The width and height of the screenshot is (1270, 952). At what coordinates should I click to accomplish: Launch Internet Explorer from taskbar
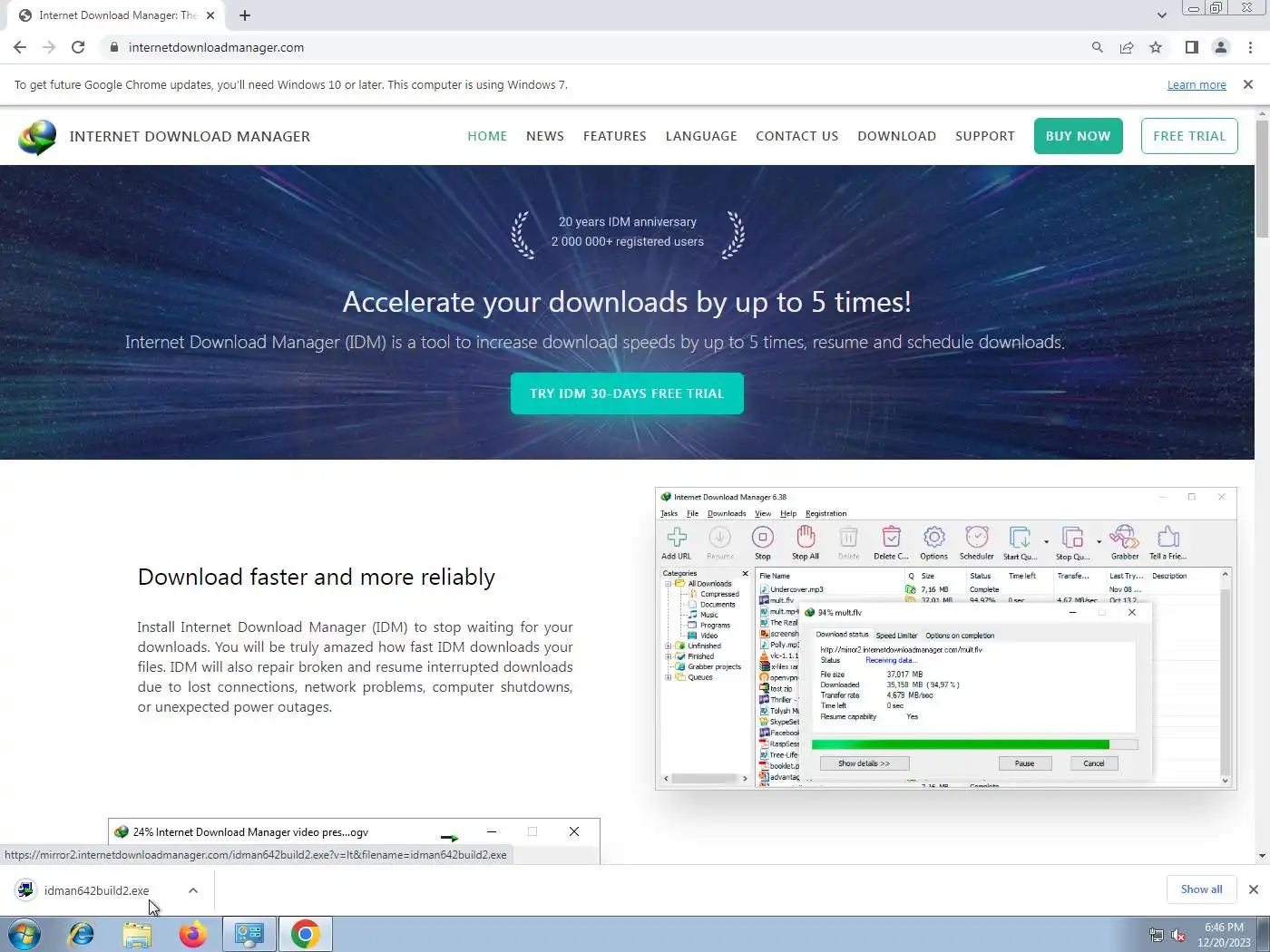pyautogui.click(x=82, y=934)
